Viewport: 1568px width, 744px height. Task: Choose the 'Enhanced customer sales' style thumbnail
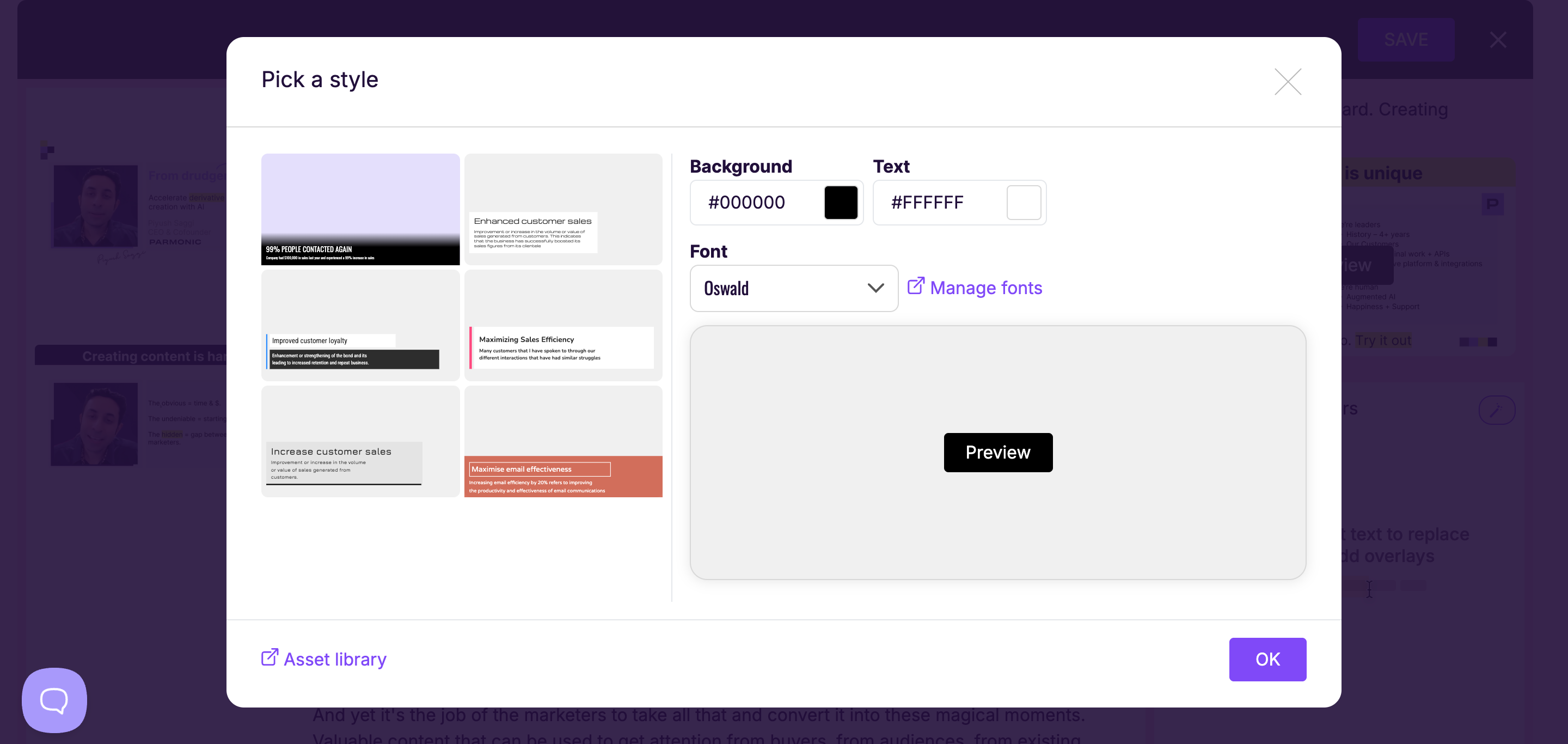[563, 210]
